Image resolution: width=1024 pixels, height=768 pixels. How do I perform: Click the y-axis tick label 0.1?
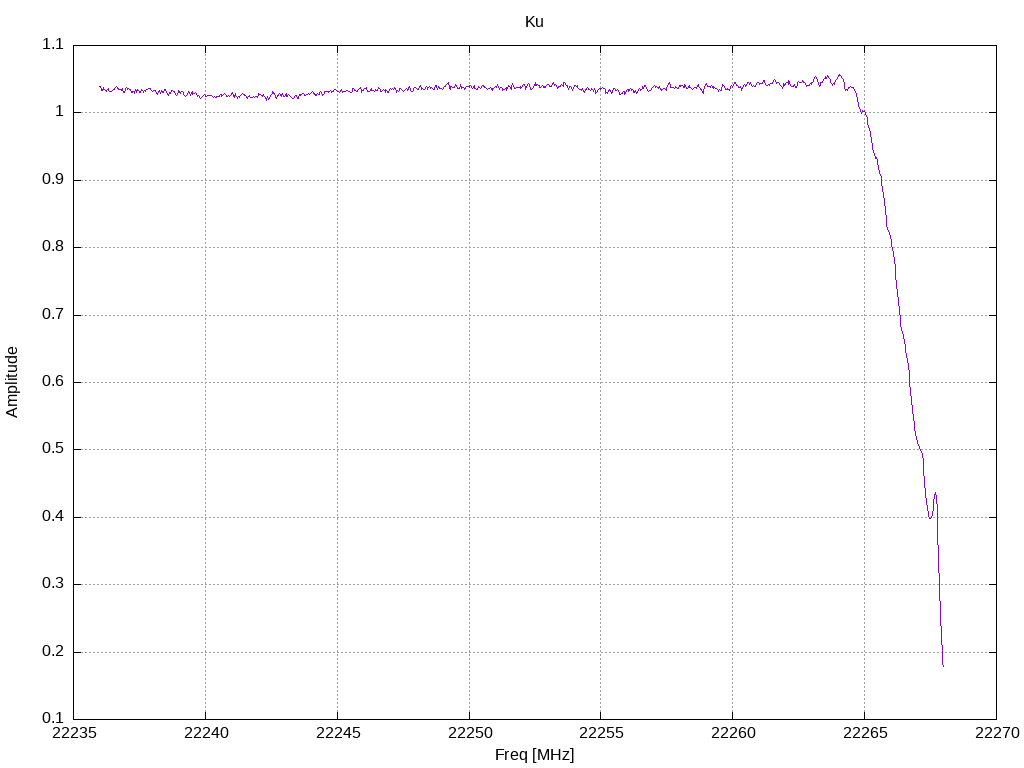click(x=53, y=718)
